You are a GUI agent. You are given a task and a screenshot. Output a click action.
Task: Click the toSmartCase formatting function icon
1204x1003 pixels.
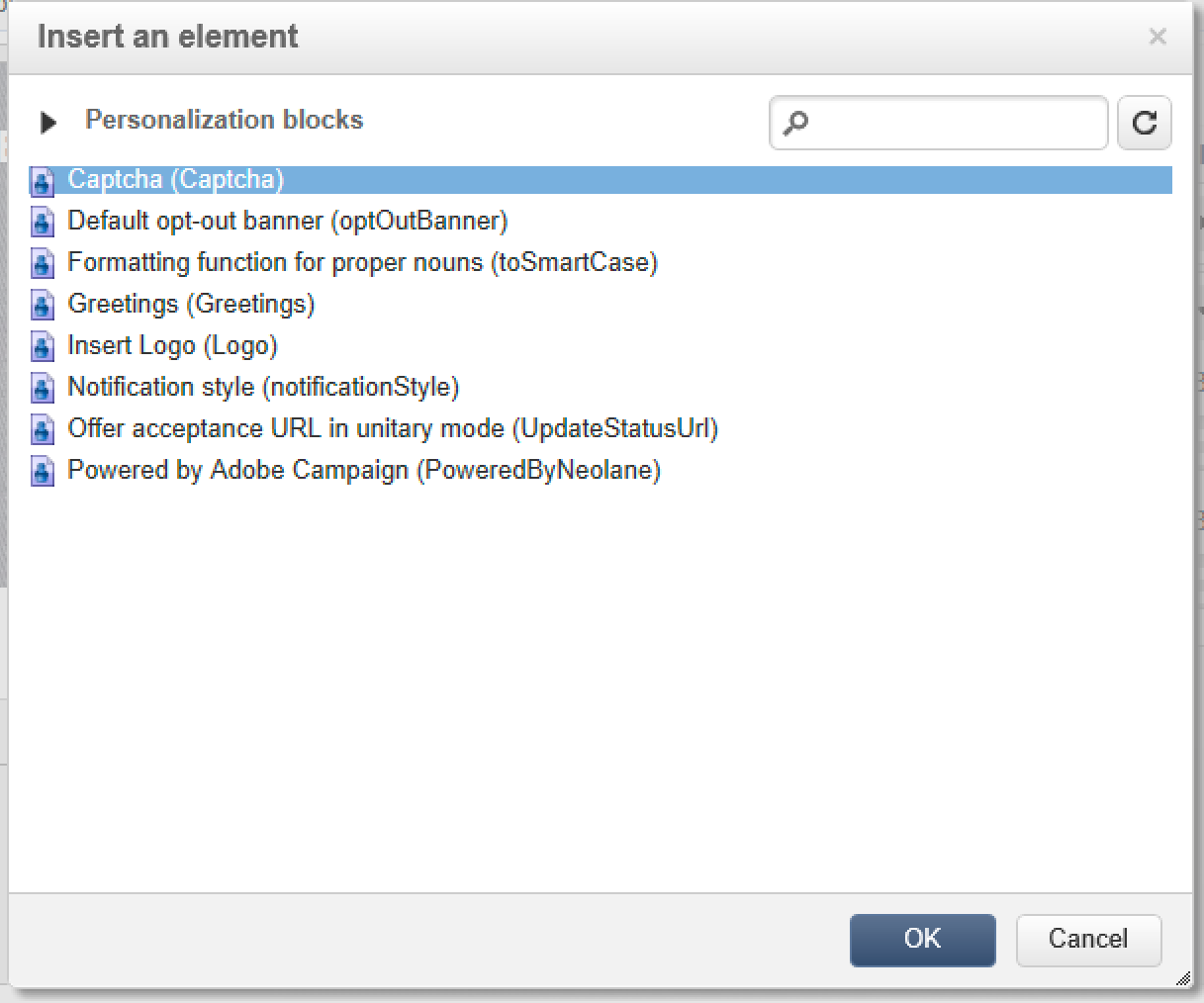coord(43,263)
